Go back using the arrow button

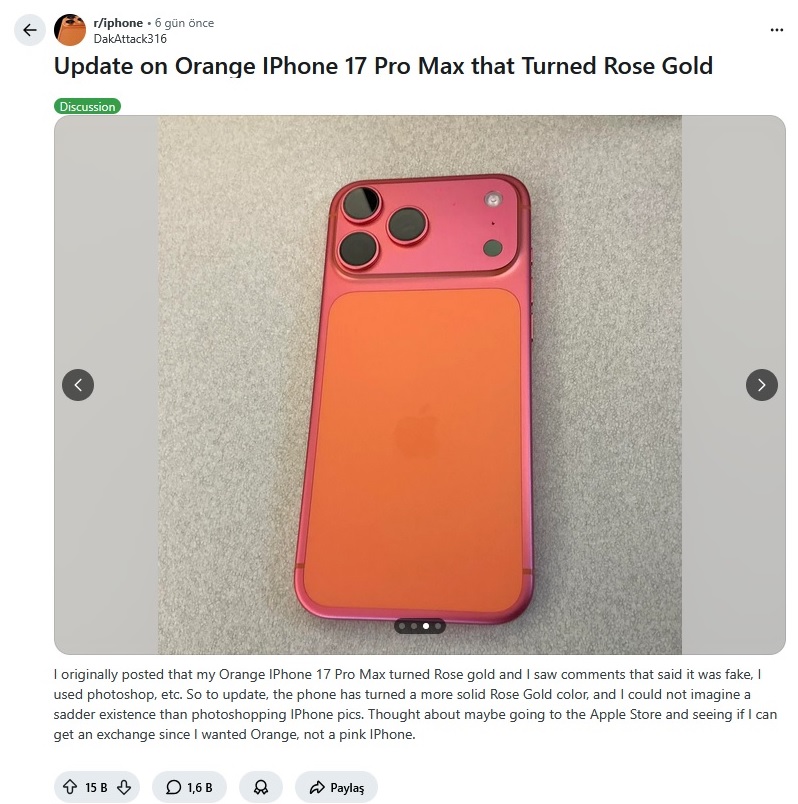click(30, 30)
